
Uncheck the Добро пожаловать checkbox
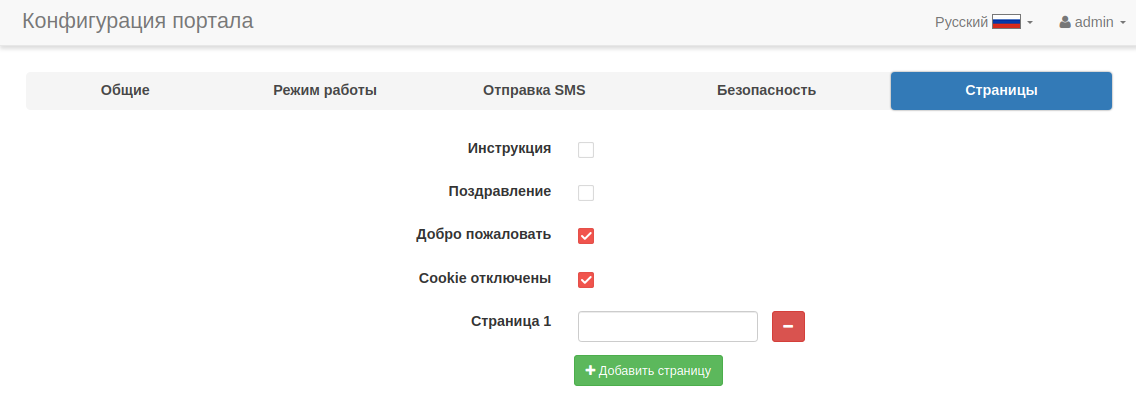[x=586, y=236]
